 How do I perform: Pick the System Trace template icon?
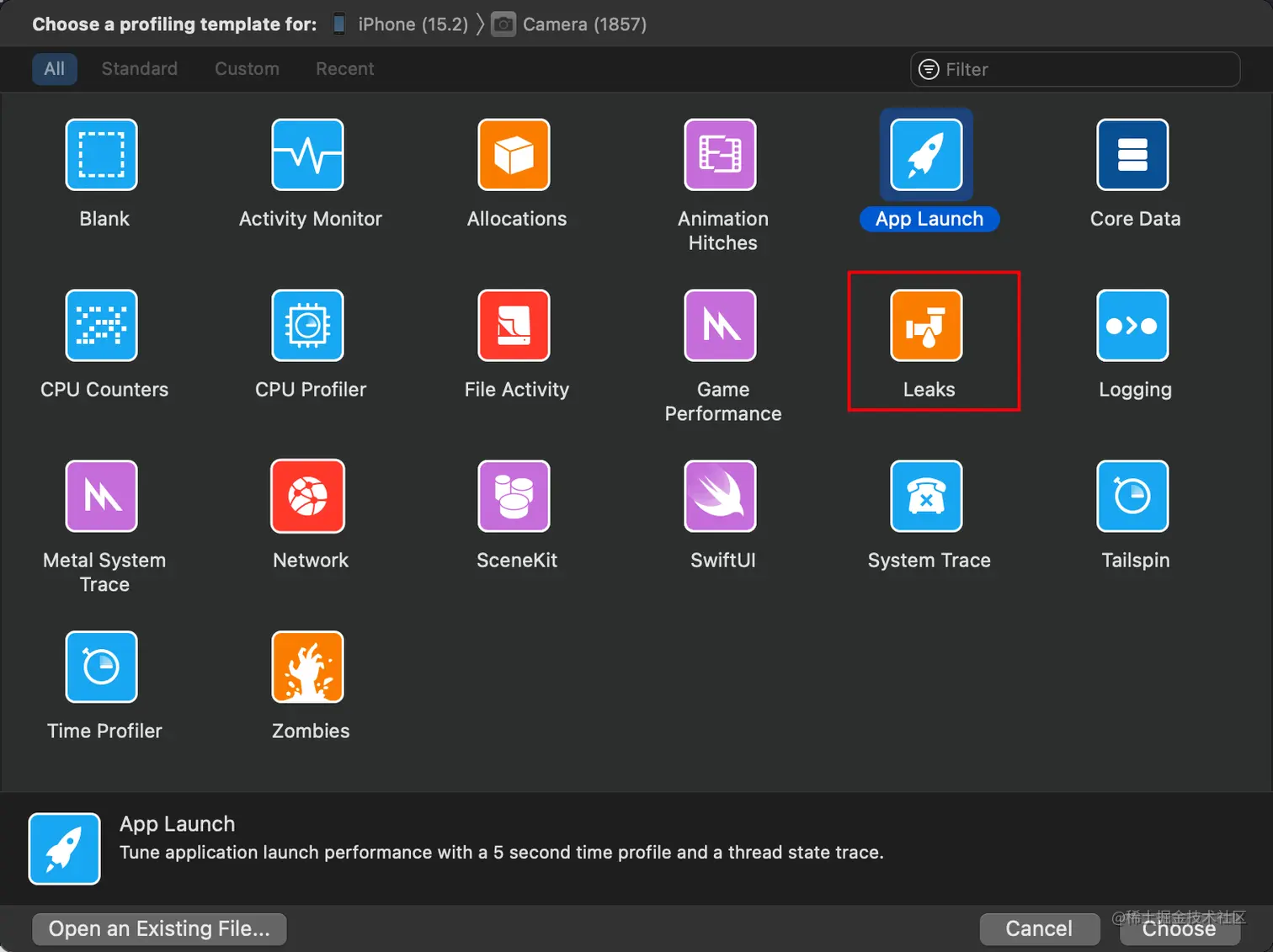(927, 497)
